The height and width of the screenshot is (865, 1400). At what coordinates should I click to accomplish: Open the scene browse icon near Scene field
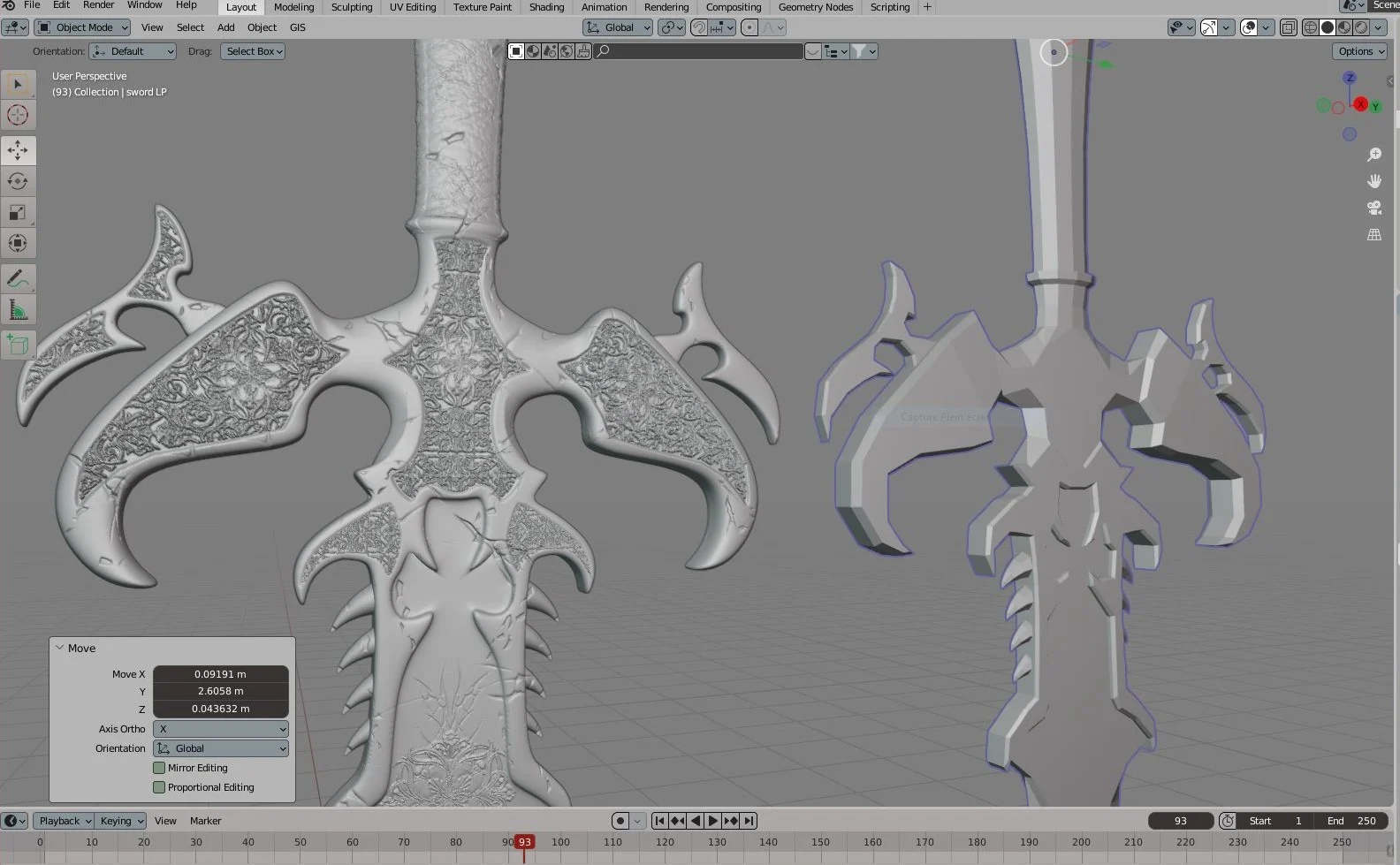coord(1353,6)
